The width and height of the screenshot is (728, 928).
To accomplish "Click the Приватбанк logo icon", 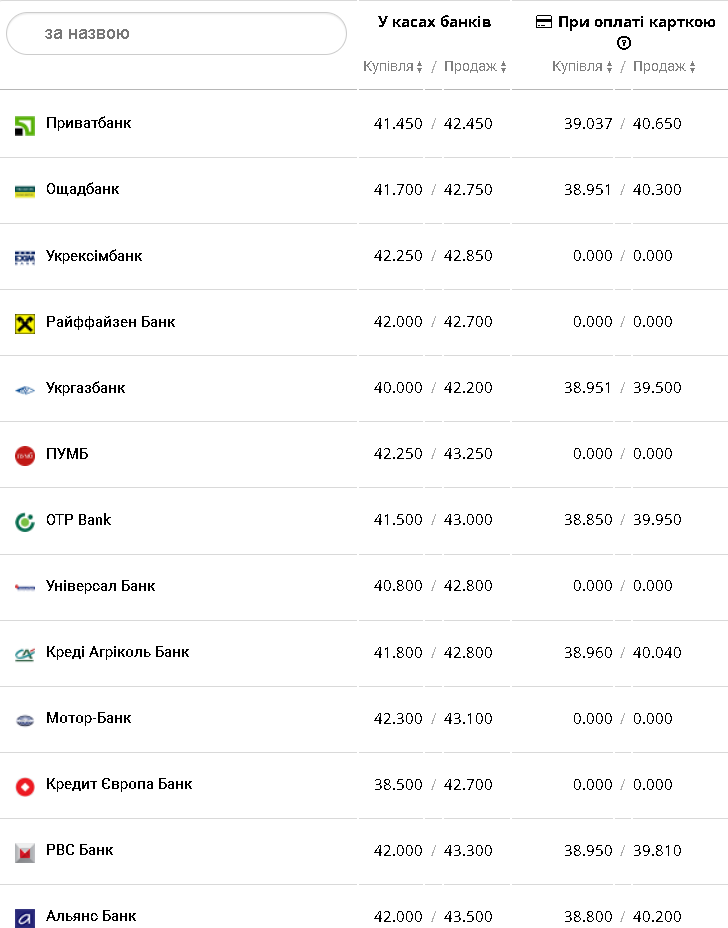I will (25, 125).
